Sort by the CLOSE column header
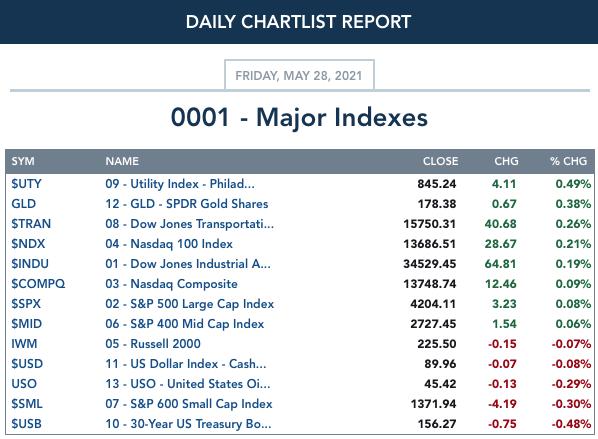 pos(440,161)
